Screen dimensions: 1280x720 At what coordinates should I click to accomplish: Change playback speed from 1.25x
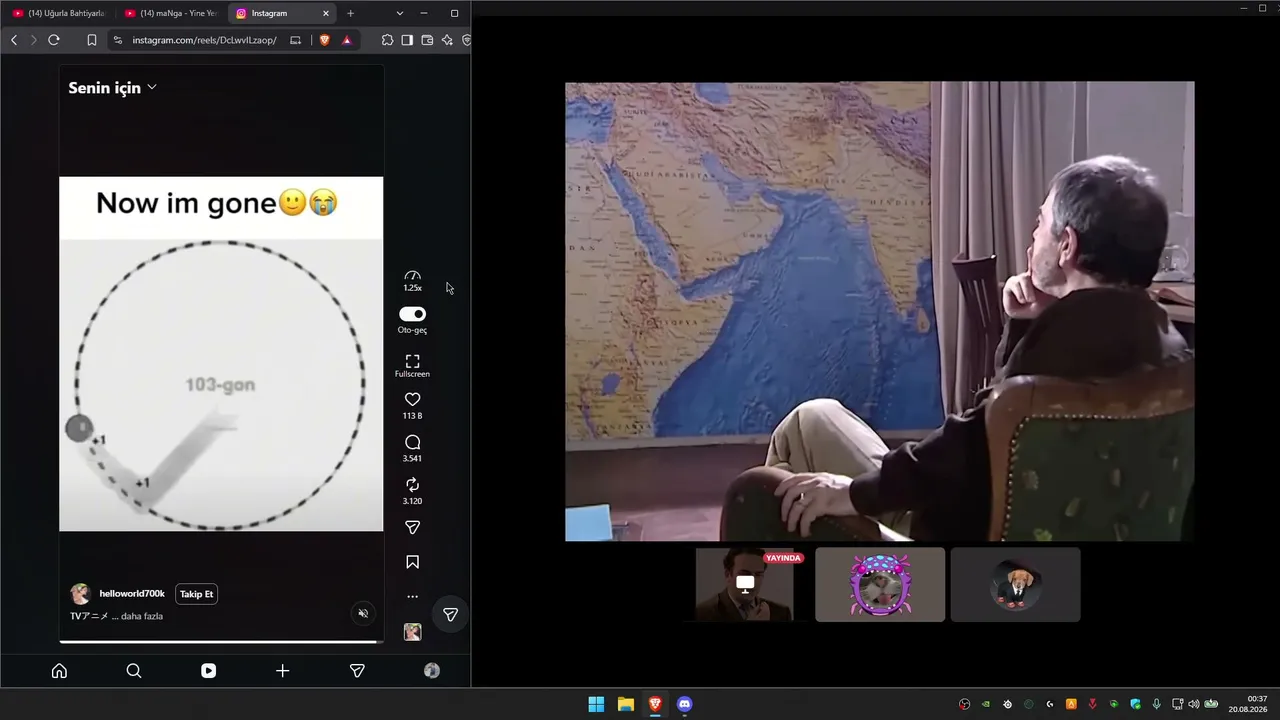(x=412, y=280)
